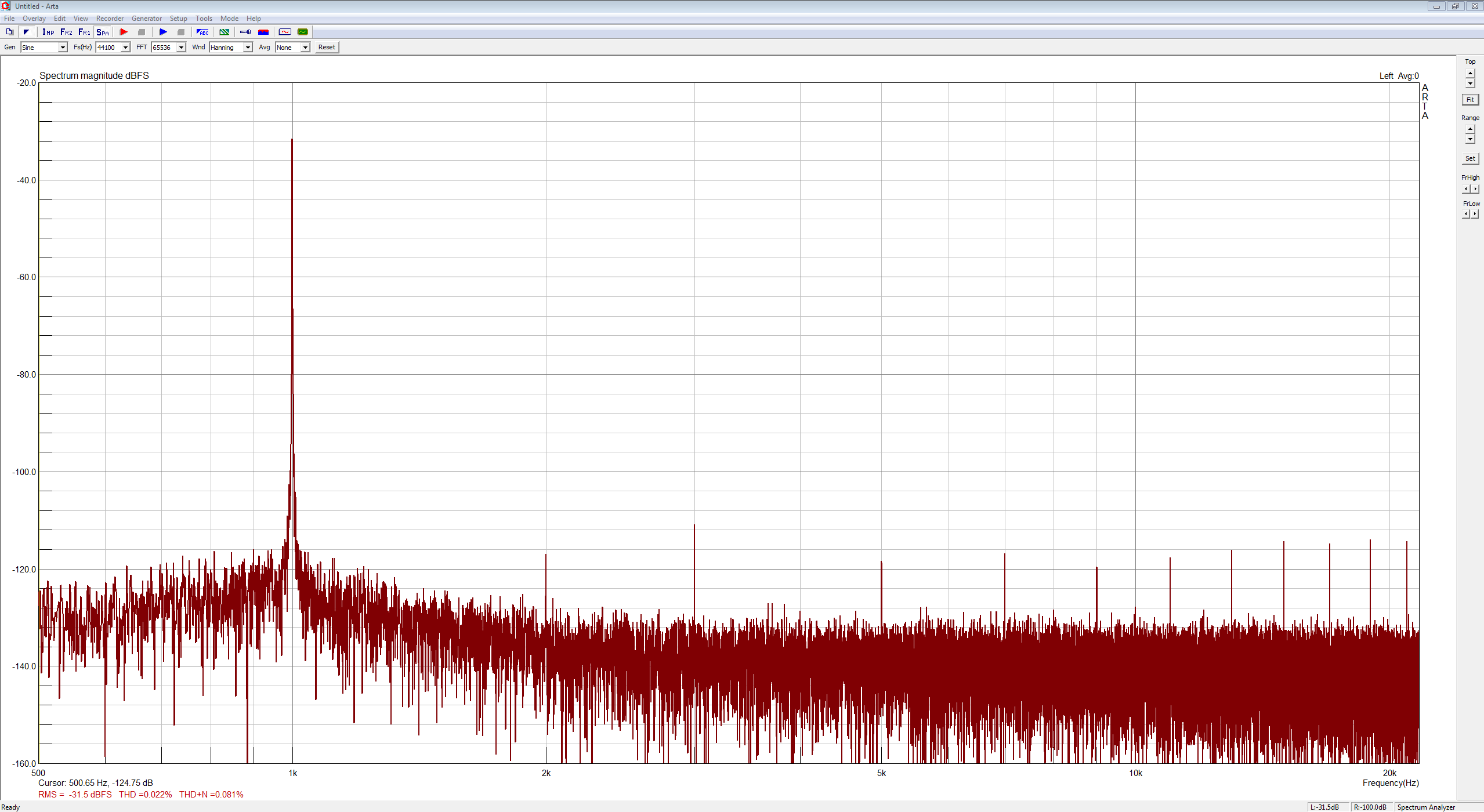Click the Range down arrow
The height and width of the screenshot is (812, 1484).
1470,139
